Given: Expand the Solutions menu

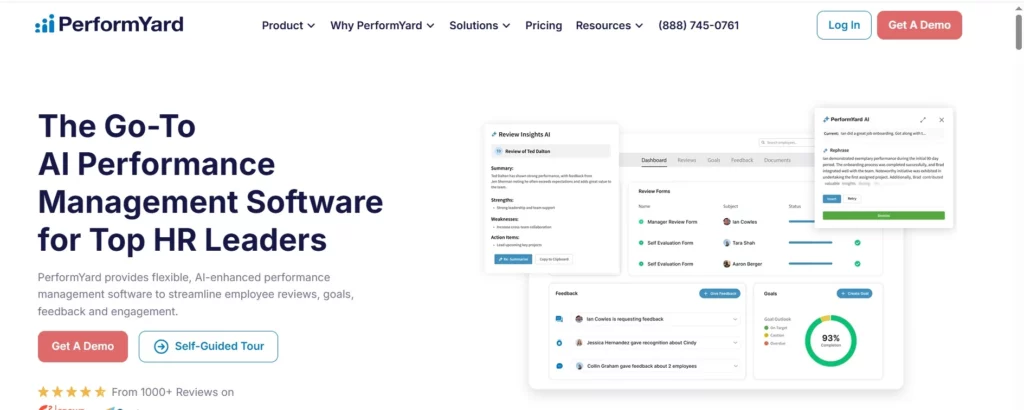Looking at the screenshot, I should (480, 25).
